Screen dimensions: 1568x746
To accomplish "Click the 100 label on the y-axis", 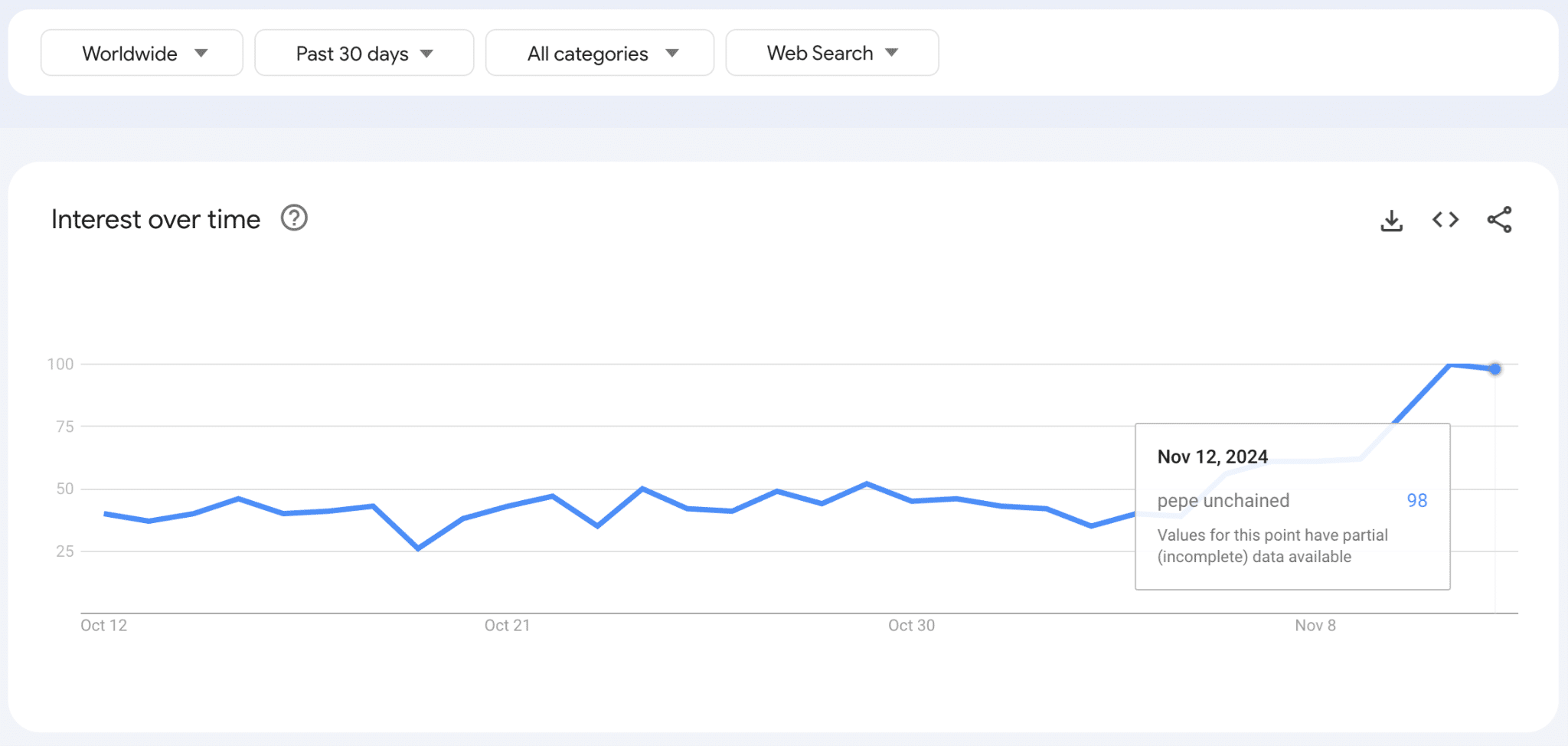I will tap(60, 365).
